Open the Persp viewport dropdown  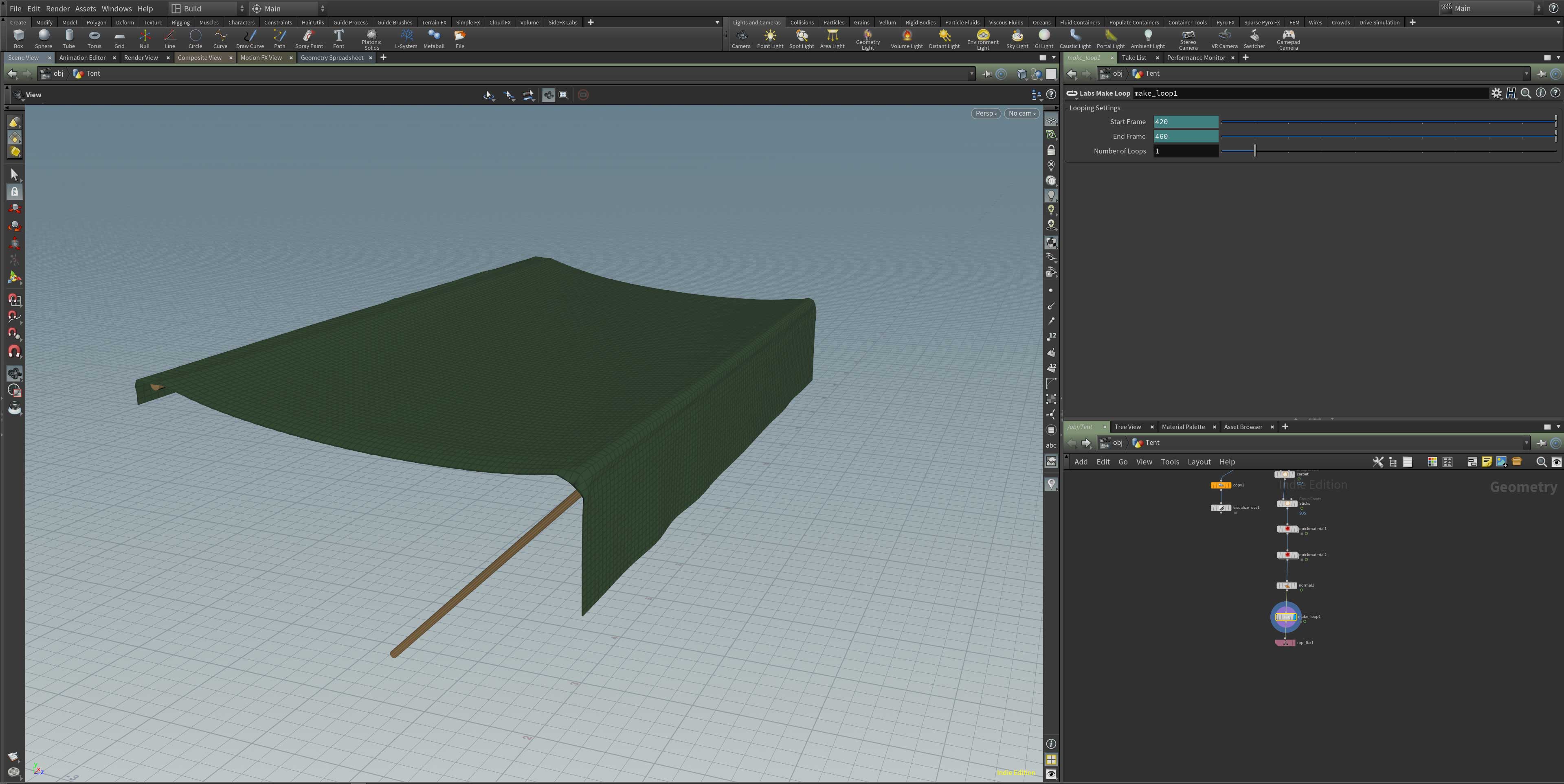coord(985,114)
